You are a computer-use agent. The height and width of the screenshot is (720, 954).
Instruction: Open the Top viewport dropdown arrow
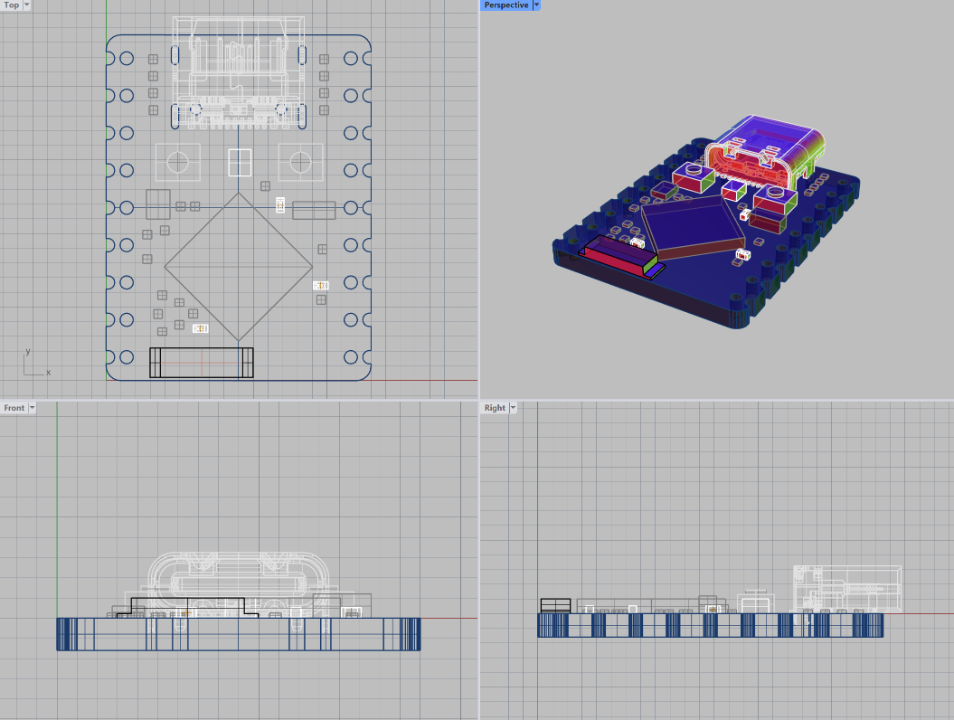27,5
